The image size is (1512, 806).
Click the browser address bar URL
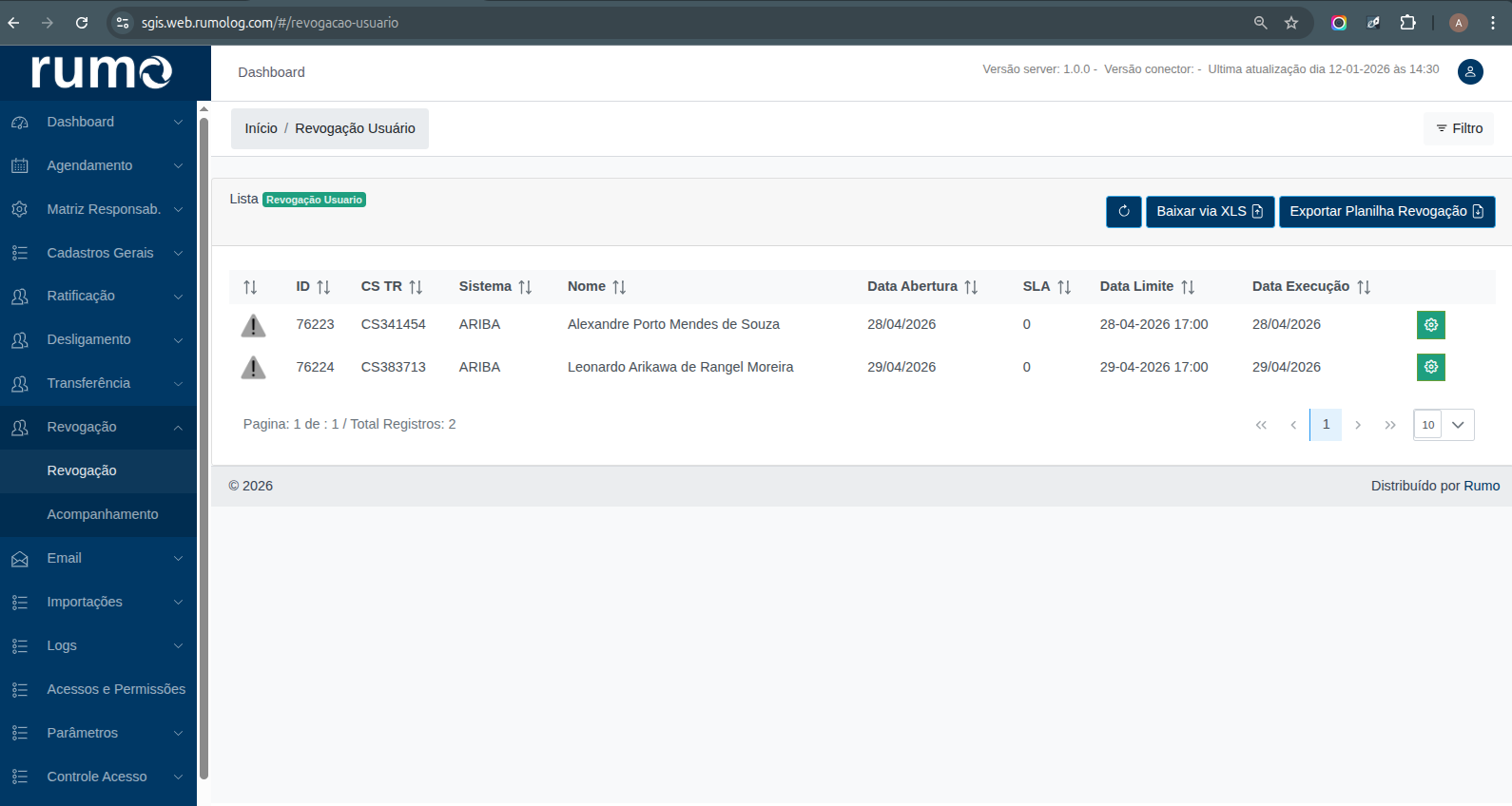click(270, 23)
